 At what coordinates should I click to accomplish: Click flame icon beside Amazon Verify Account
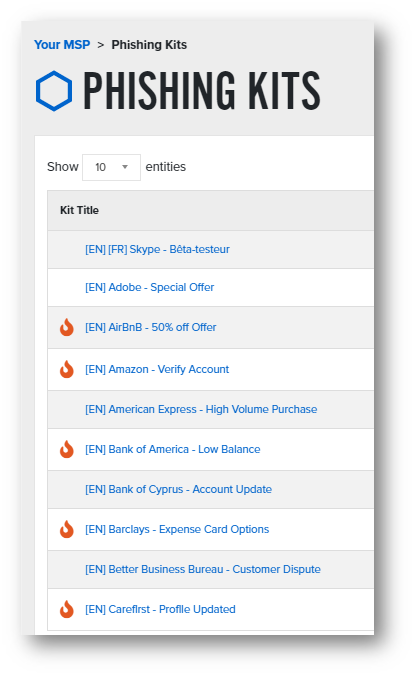click(x=67, y=369)
